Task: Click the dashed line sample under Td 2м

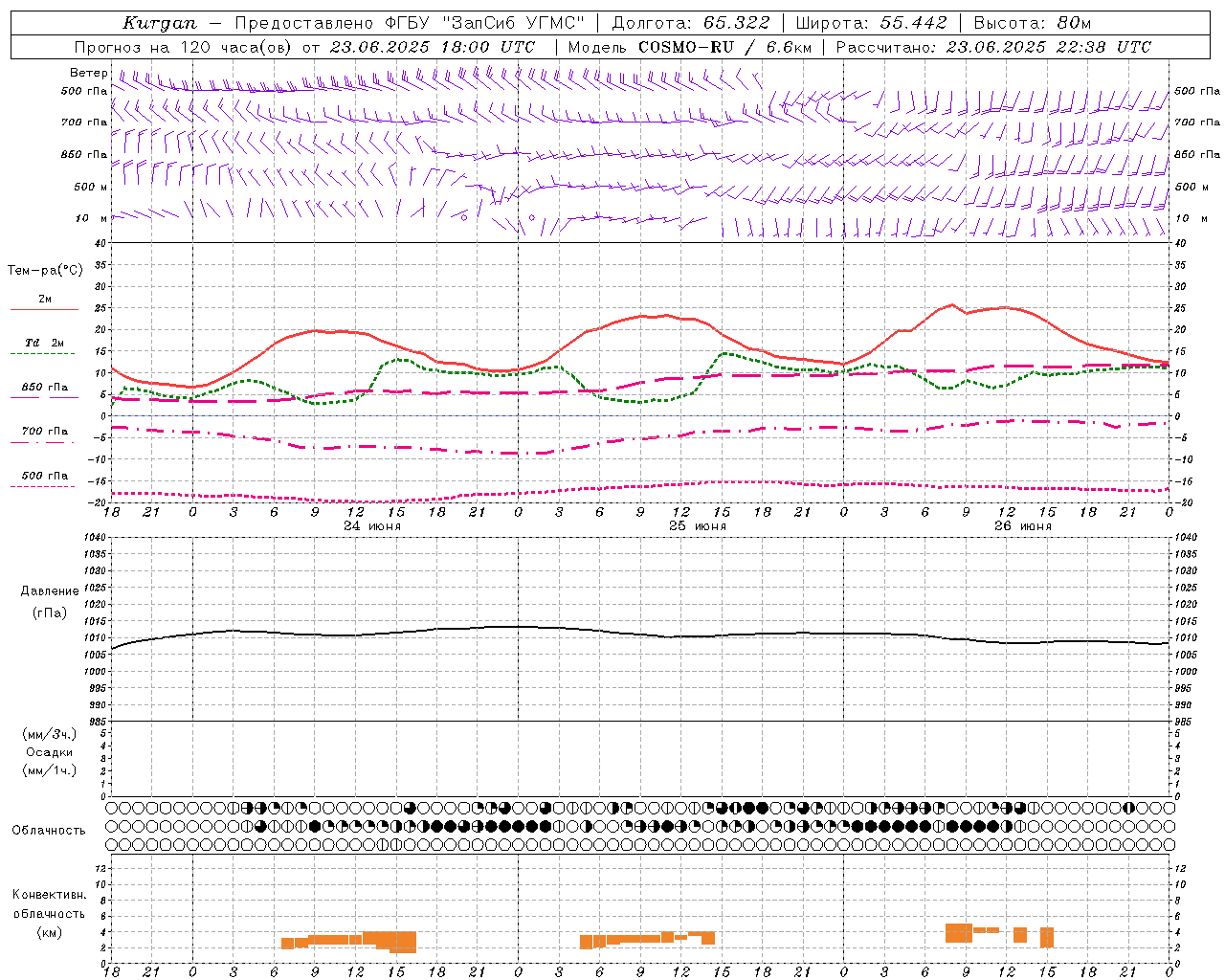Action: 42,354
